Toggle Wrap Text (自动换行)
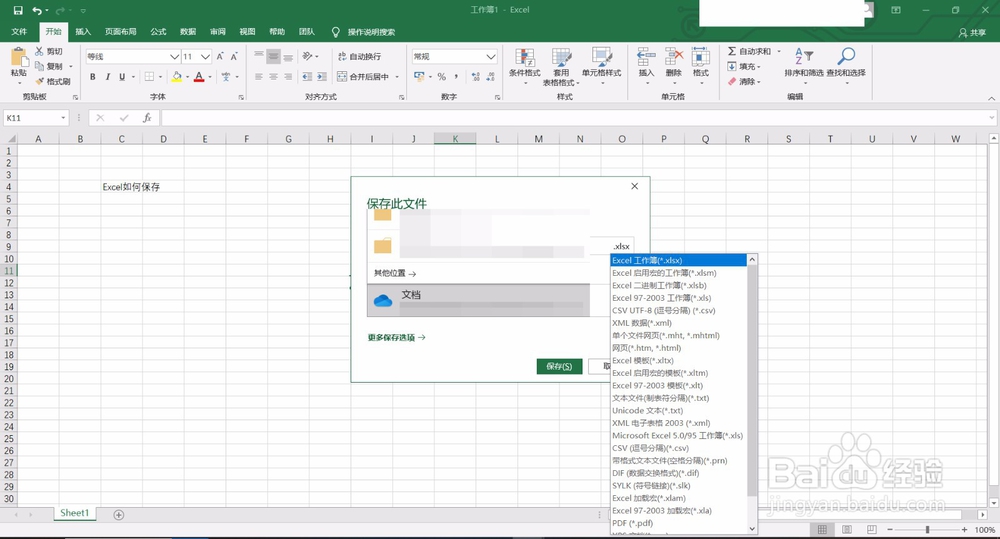The width and height of the screenshot is (1000, 539). [359, 57]
